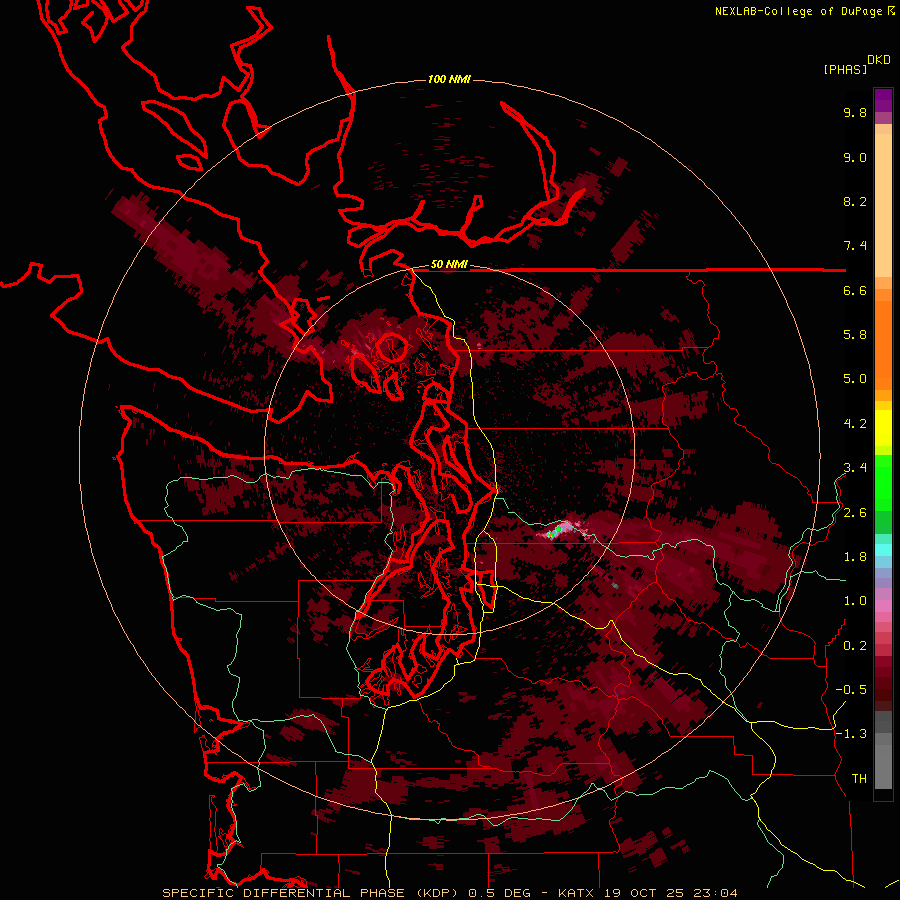The height and width of the screenshot is (900, 900).
Task: Click the [PHAS] units label
Action: click(x=845, y=69)
